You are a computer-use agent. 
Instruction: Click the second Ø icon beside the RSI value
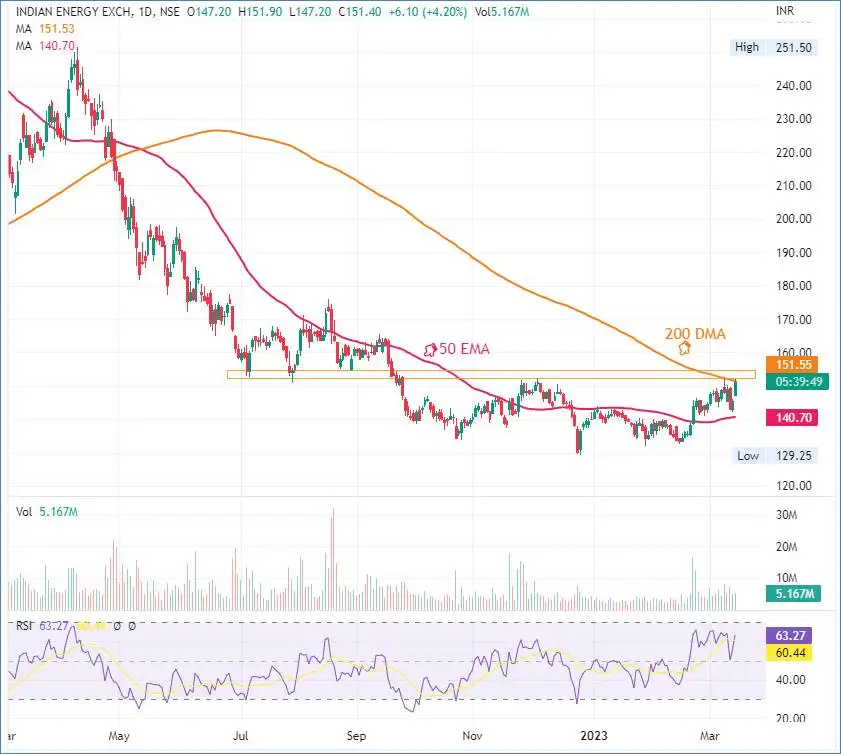(132, 626)
